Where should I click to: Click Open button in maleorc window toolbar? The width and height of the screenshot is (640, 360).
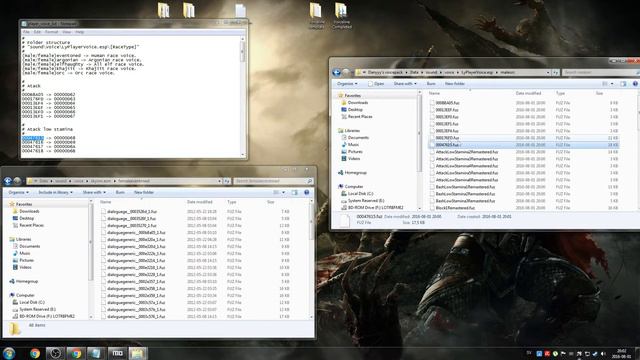[376, 84]
